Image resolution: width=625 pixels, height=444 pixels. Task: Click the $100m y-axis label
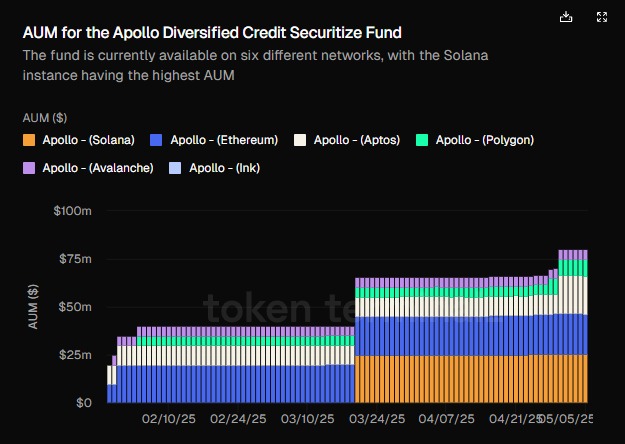[72, 211]
